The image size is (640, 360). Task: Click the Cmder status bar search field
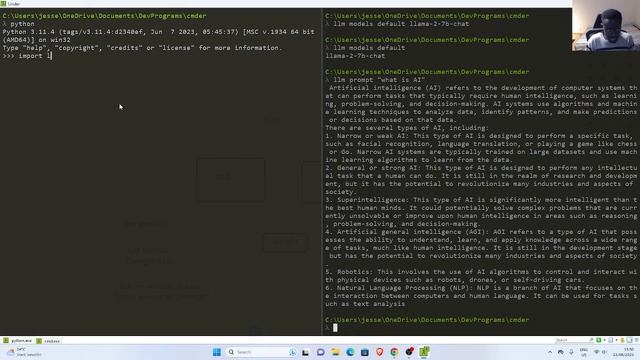click(574, 340)
